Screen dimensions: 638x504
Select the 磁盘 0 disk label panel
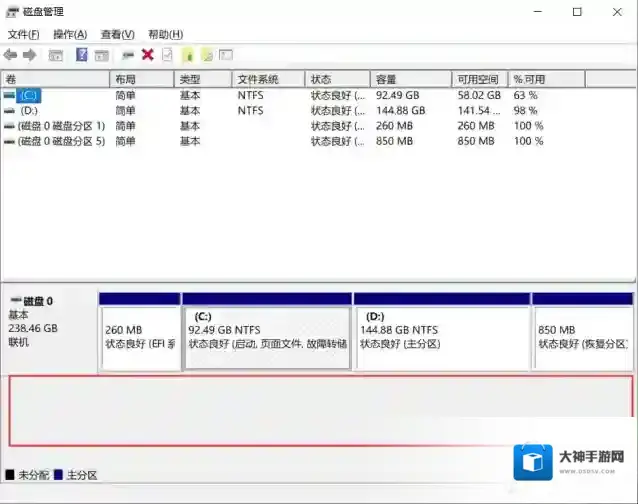(50, 332)
